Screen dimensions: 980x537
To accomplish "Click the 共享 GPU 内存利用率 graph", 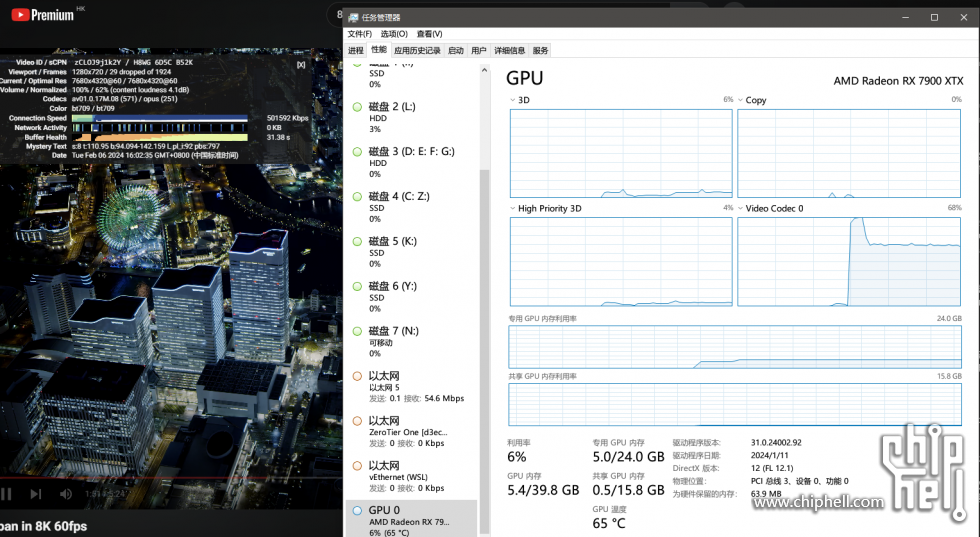I will click(735, 404).
